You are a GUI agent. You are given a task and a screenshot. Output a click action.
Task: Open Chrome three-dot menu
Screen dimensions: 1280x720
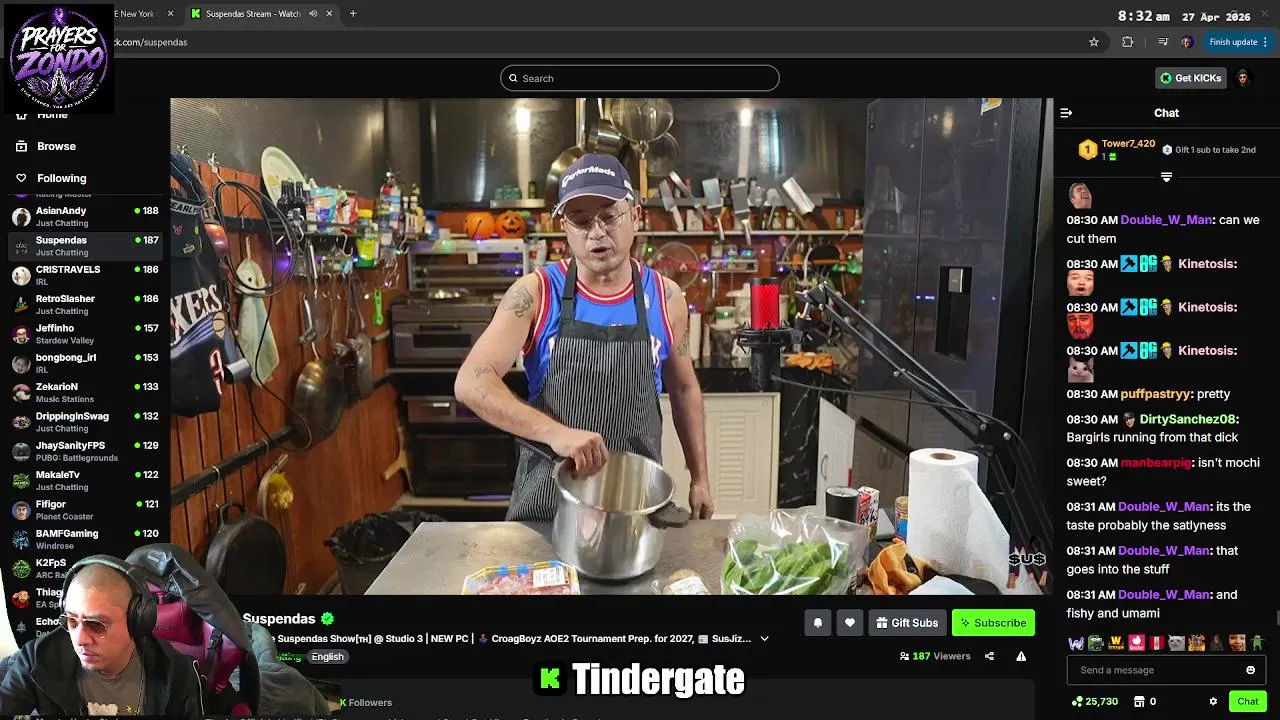click(x=1265, y=42)
